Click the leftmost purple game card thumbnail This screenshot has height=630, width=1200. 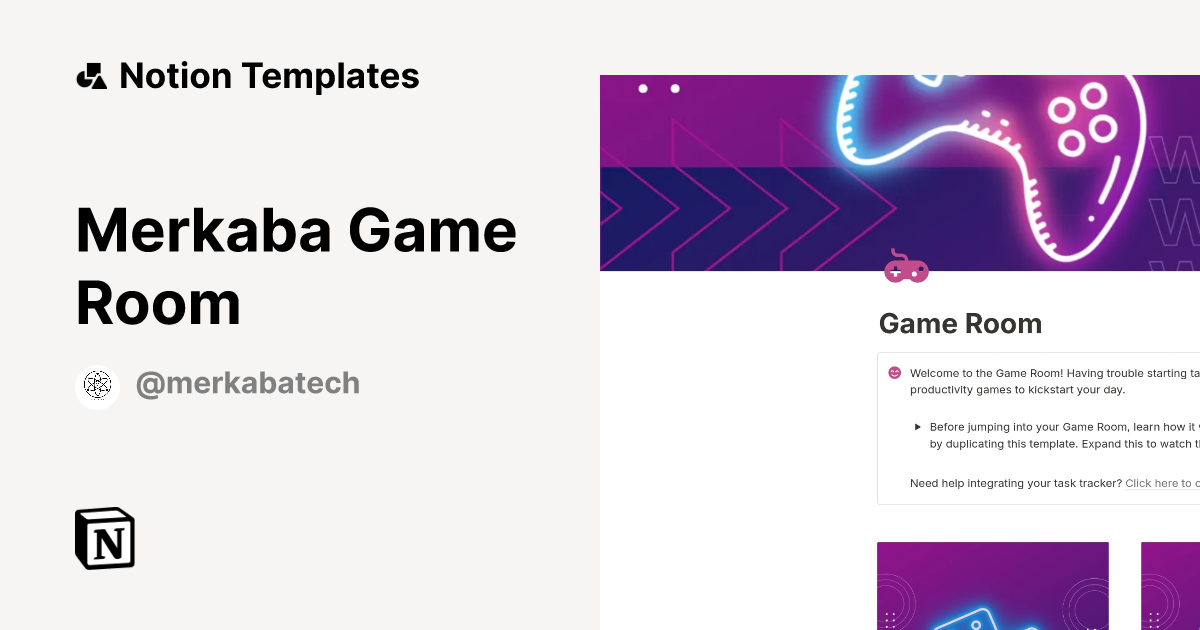[x=992, y=585]
